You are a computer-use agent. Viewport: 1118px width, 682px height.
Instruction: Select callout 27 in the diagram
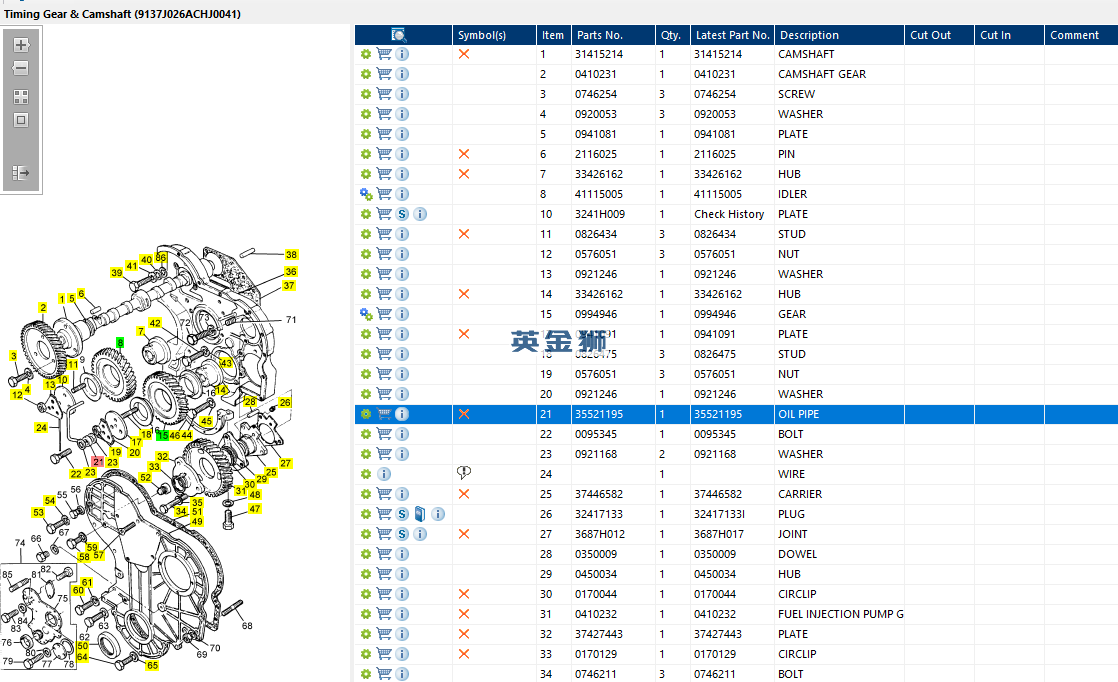285,463
